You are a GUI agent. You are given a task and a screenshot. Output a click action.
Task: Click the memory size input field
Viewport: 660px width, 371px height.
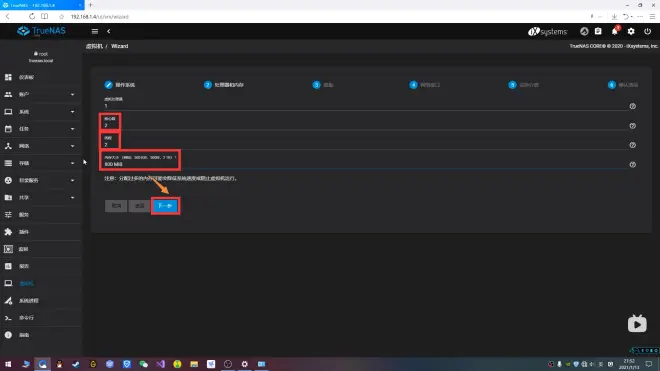365,164
